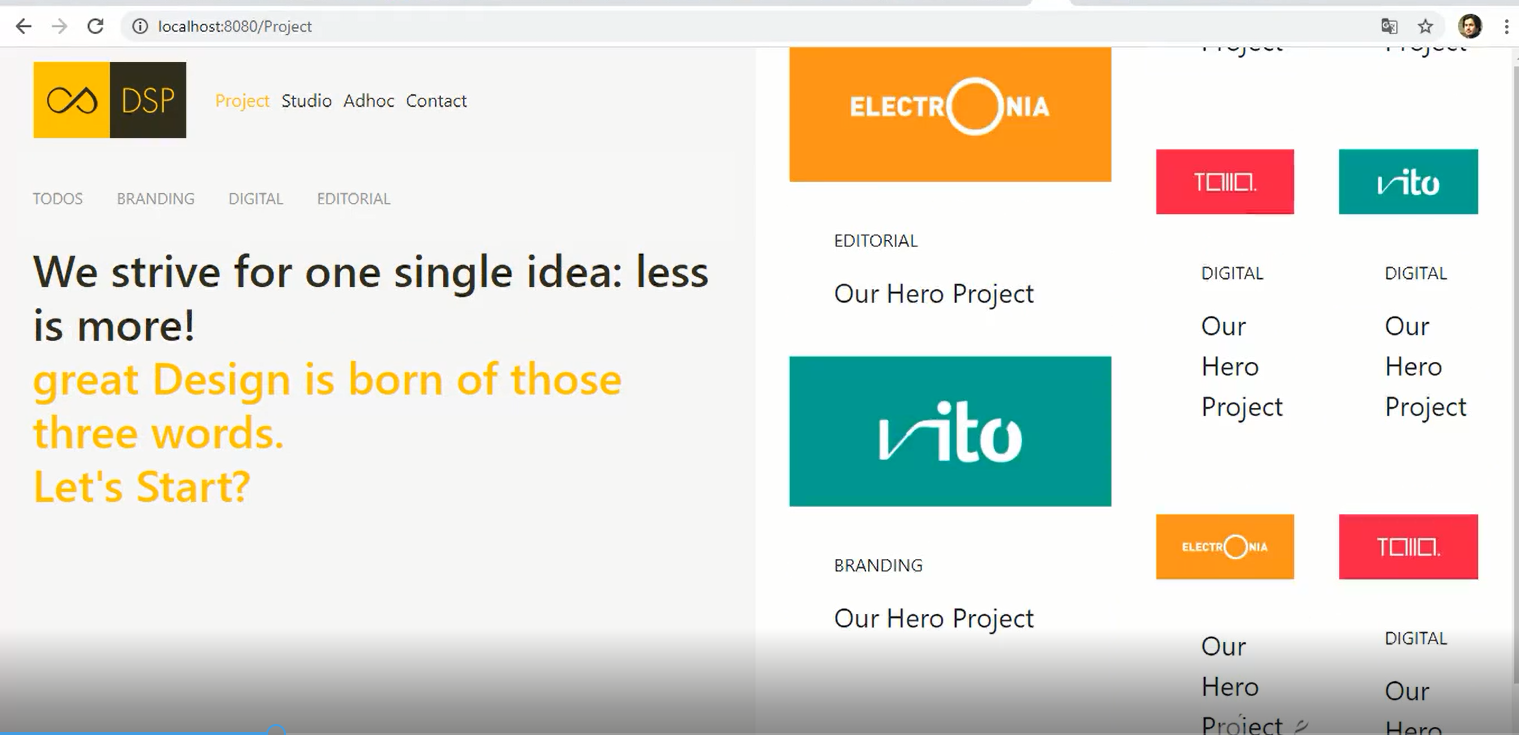Open the Adhoc nav link
The width and height of the screenshot is (1519, 735).
[369, 101]
